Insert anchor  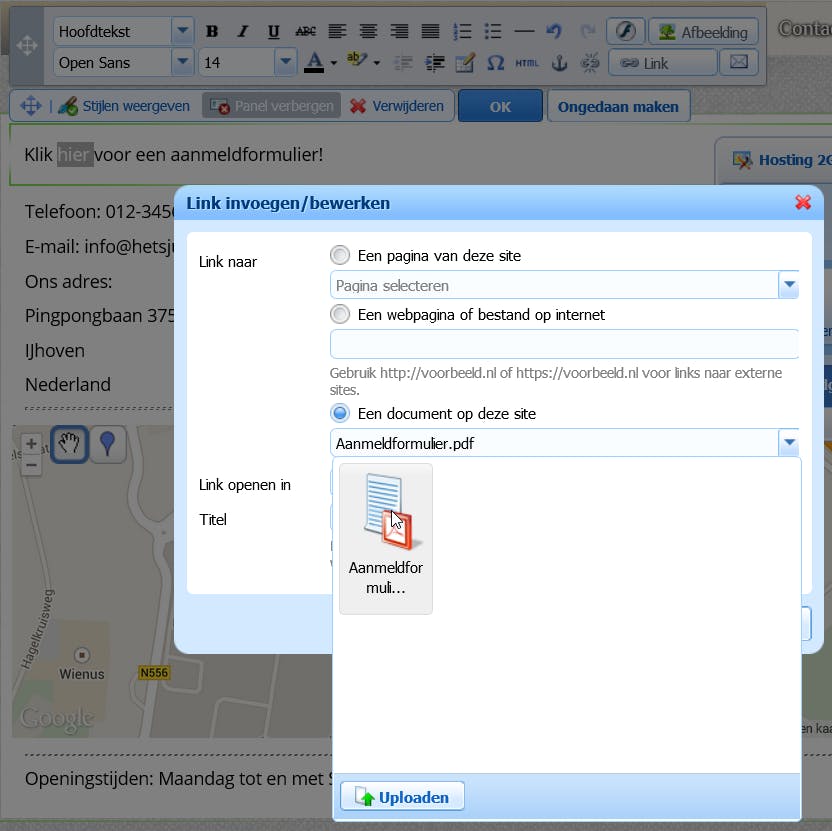click(559, 63)
